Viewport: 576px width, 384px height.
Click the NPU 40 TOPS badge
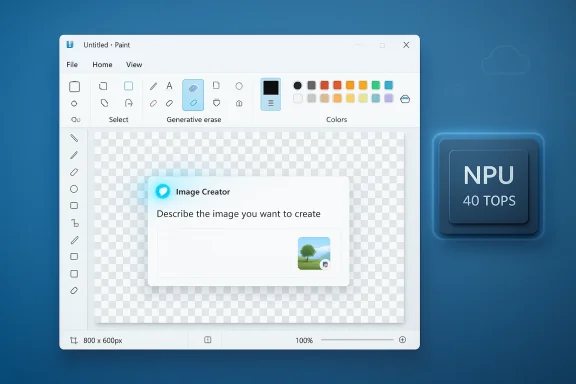tap(489, 186)
